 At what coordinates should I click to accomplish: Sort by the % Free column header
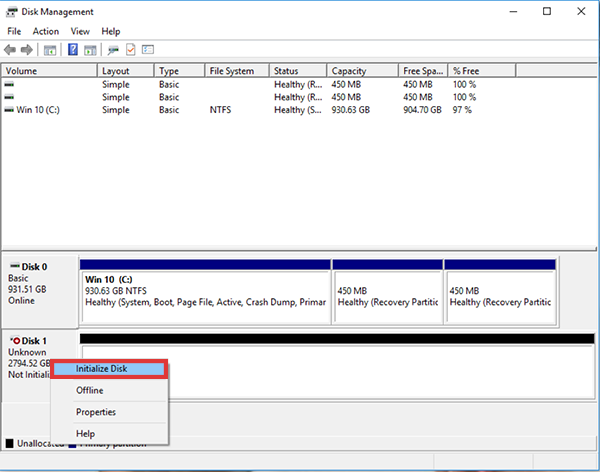482,71
